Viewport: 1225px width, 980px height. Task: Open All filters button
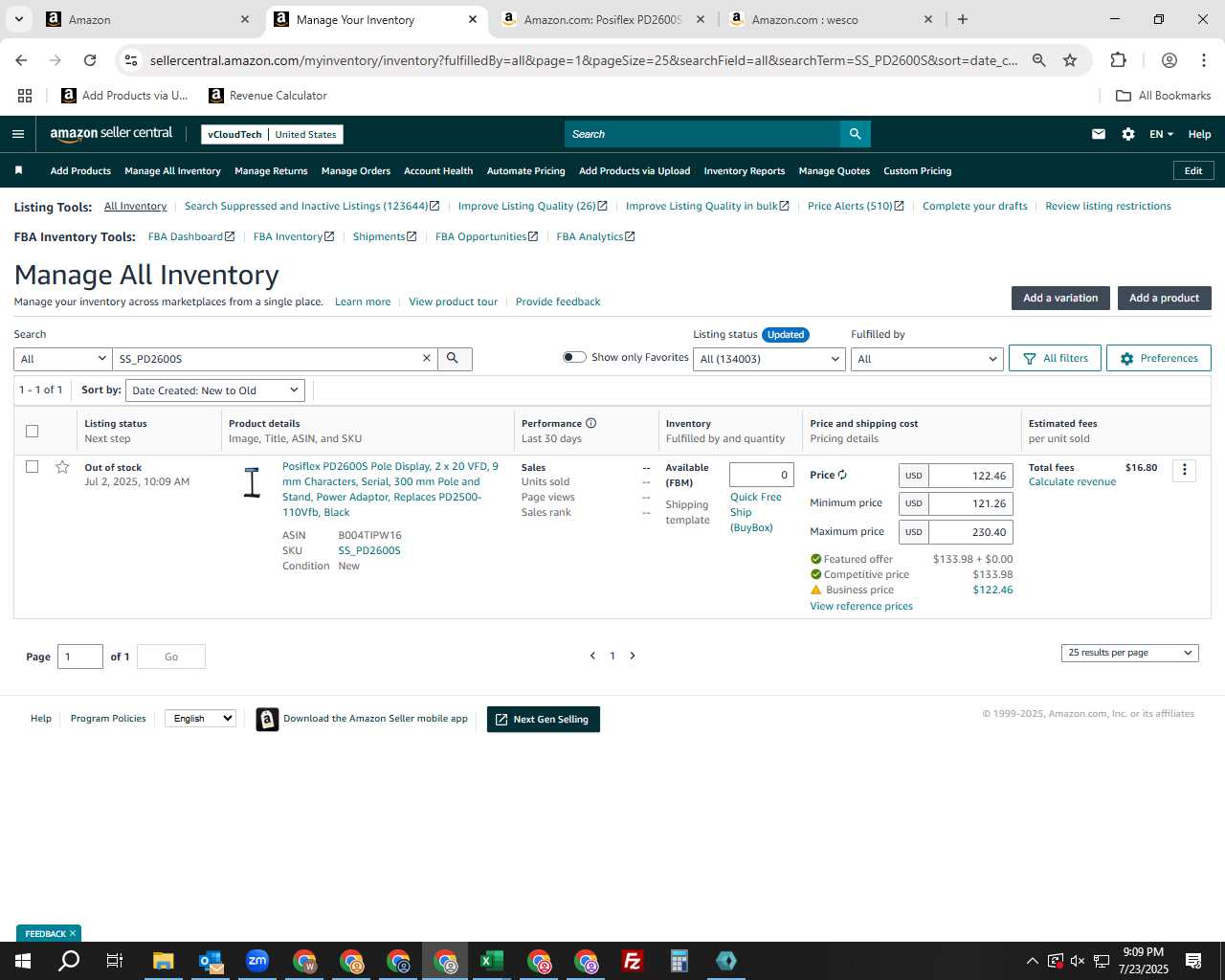(x=1055, y=358)
